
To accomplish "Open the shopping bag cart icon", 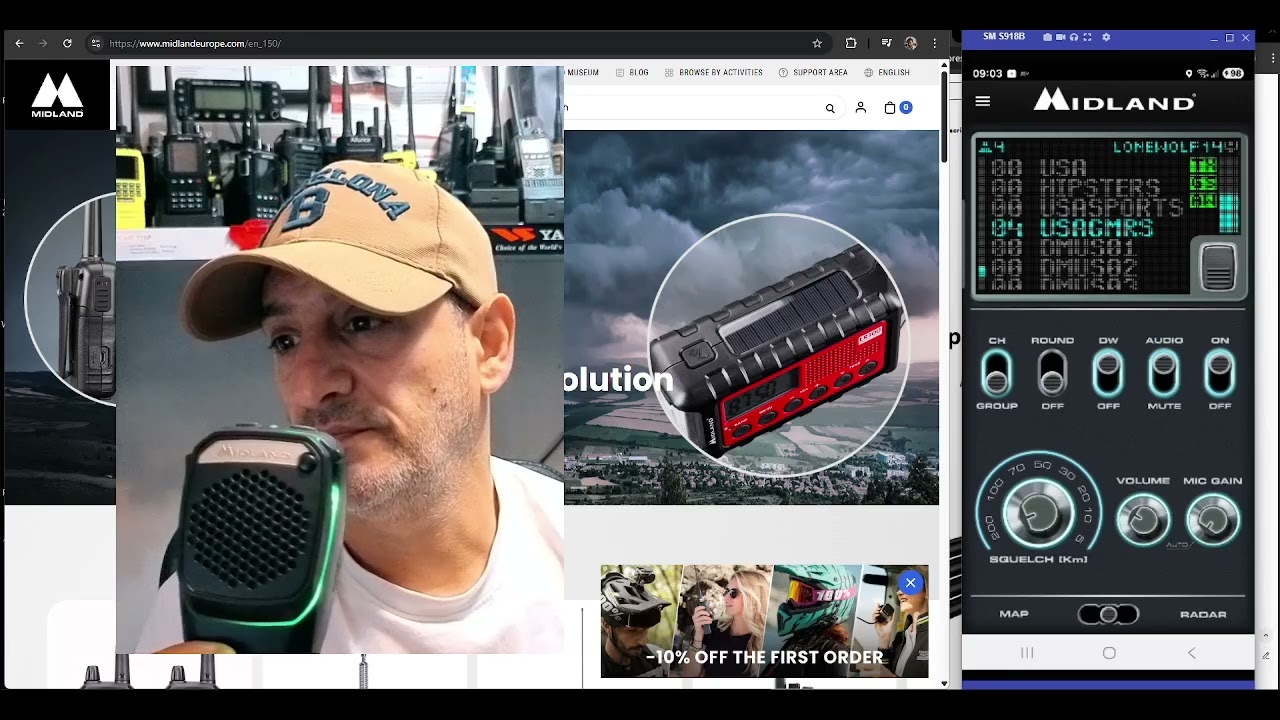I will tap(890, 108).
